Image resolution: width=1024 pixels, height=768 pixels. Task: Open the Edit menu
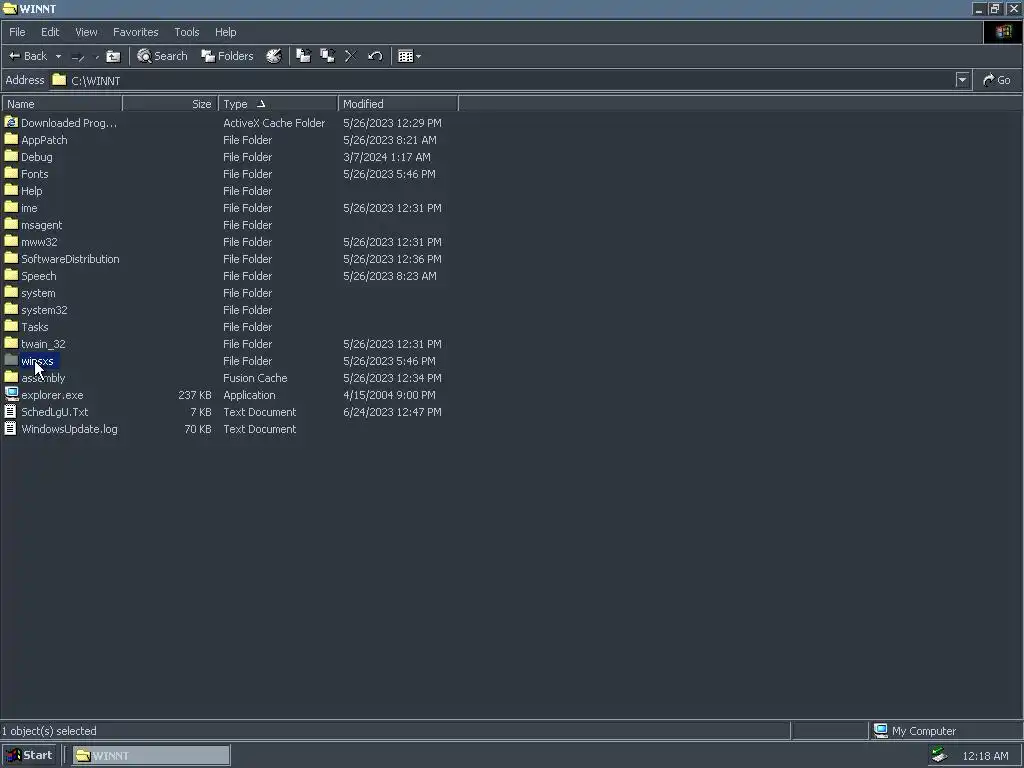click(50, 32)
